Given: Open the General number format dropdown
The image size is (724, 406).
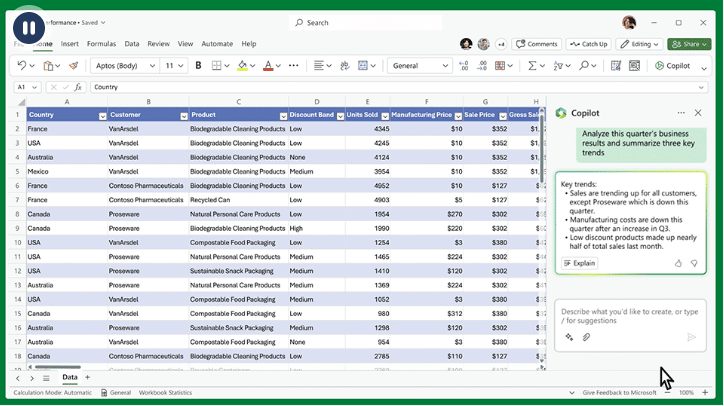Looking at the screenshot, I should tap(445, 66).
